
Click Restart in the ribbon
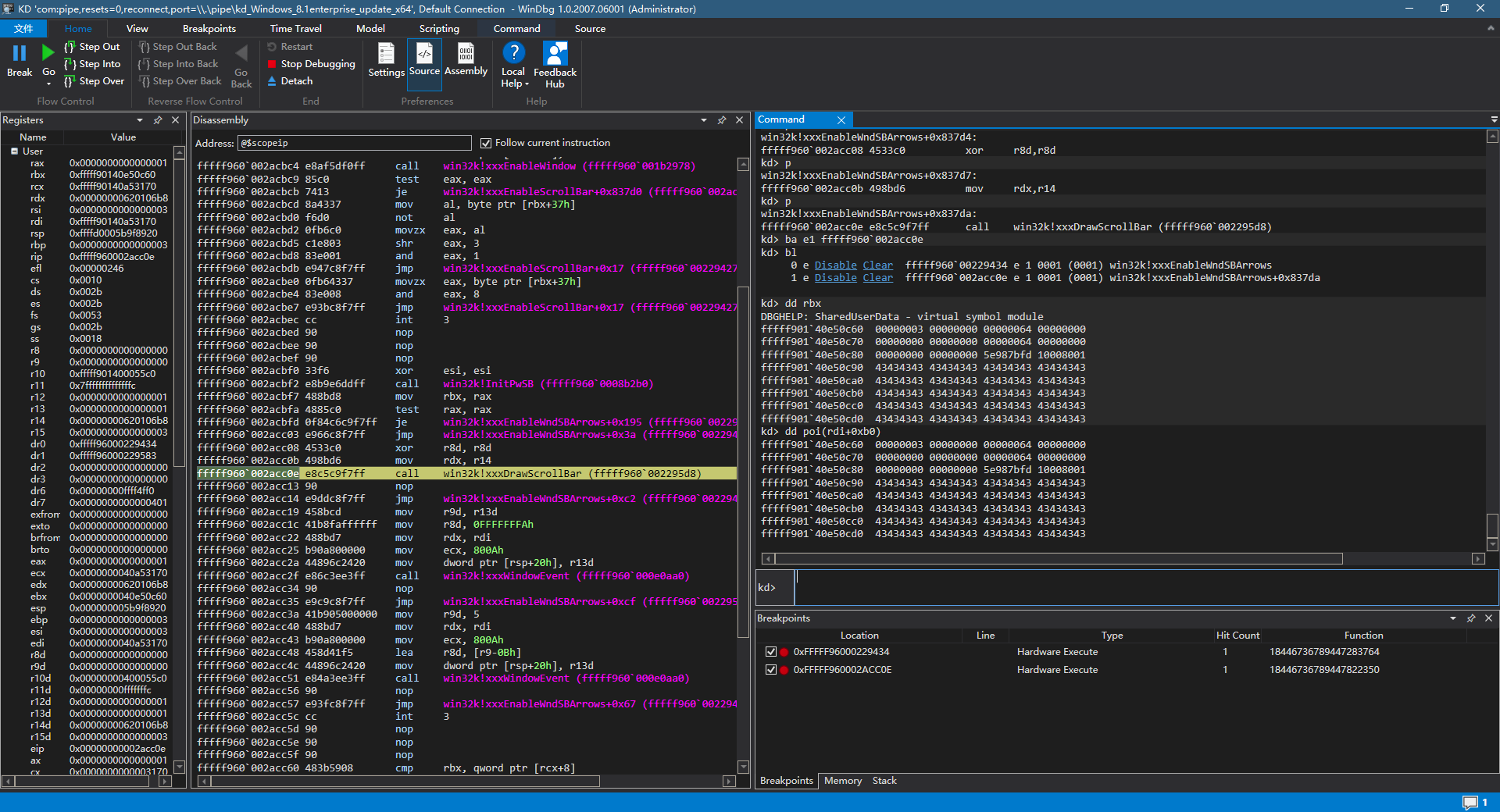point(290,47)
